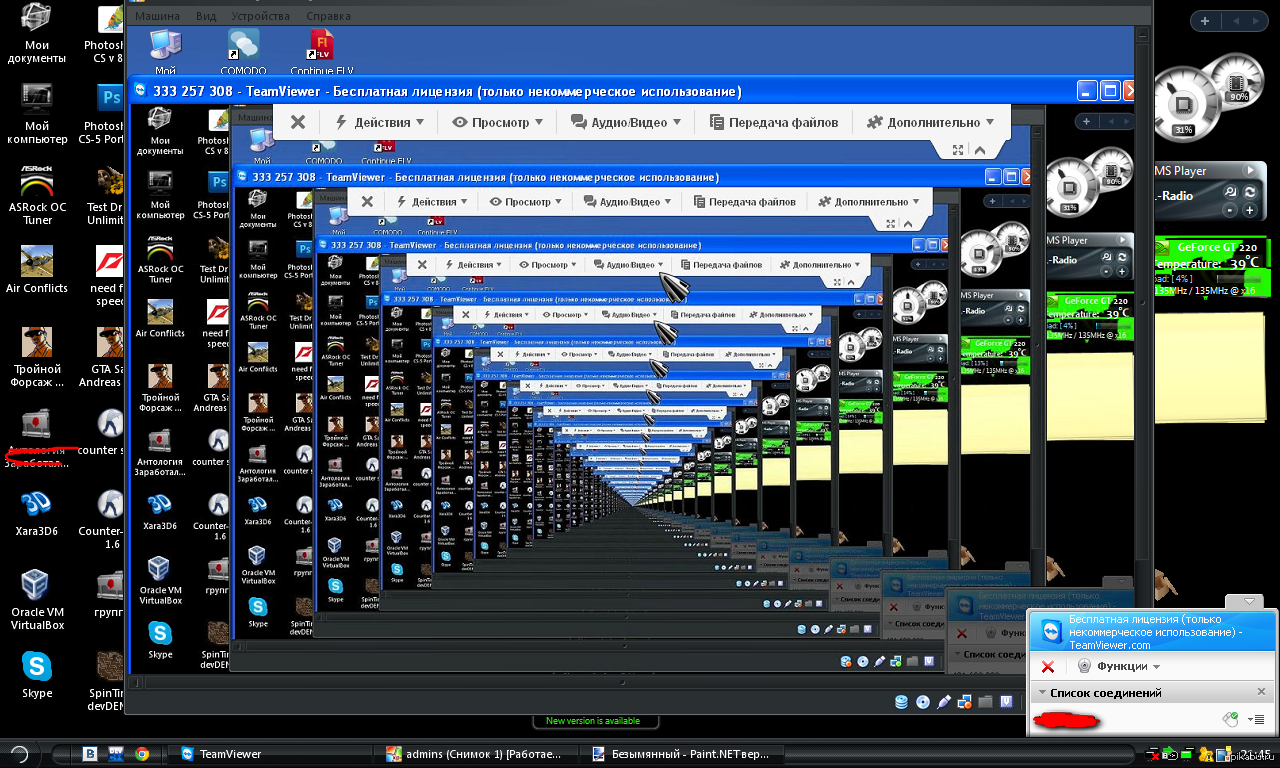The image size is (1280, 768).
Task: Switch to TeamViewer taskbar button
Action: click(x=270, y=754)
